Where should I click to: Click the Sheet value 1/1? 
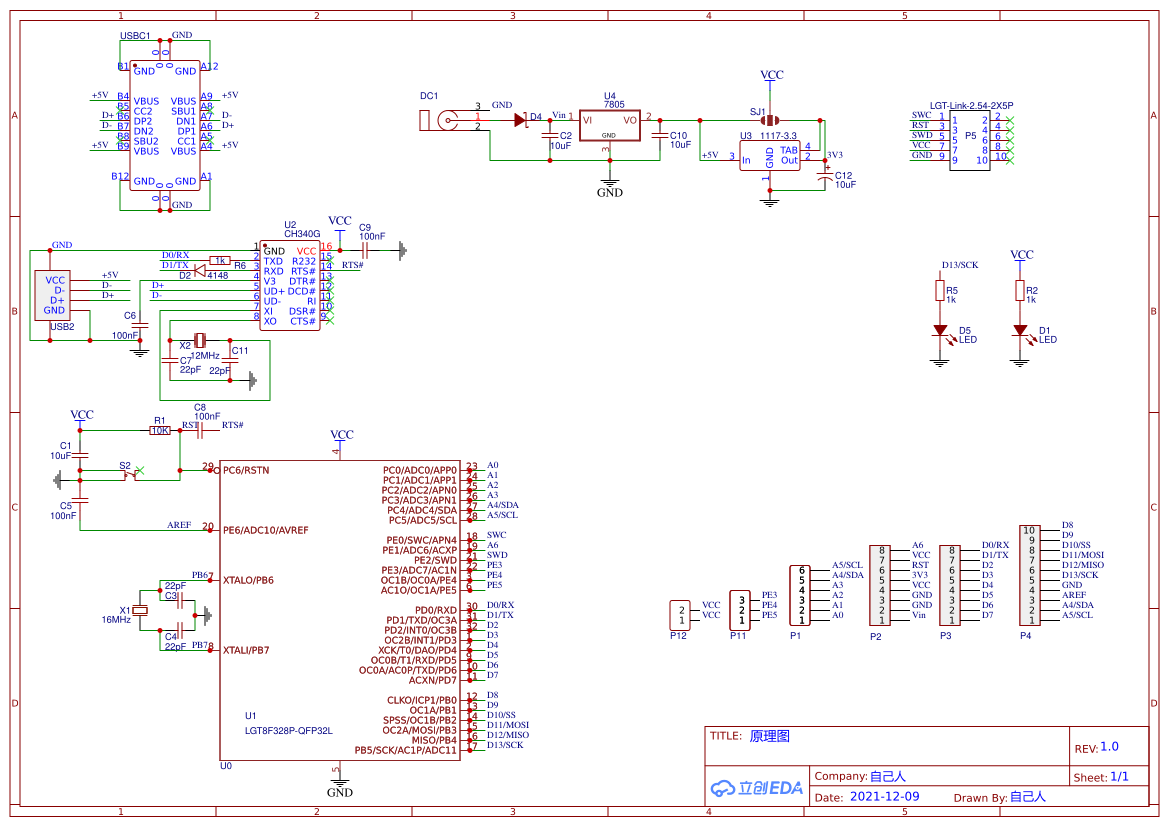(x=1120, y=777)
